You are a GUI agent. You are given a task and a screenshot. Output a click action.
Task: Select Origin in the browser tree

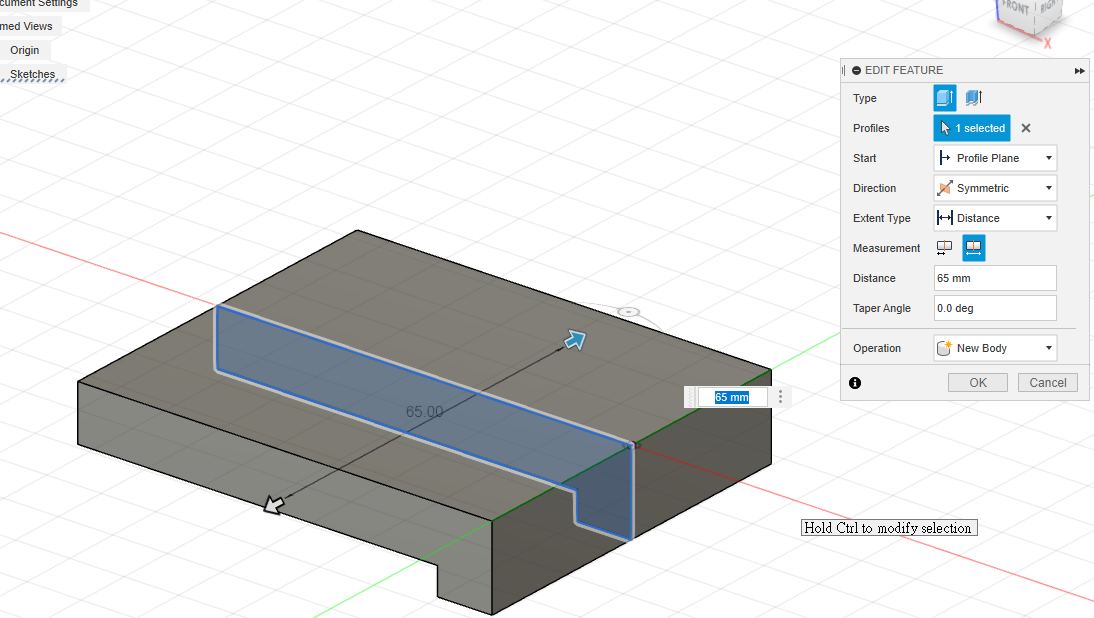click(x=25, y=50)
